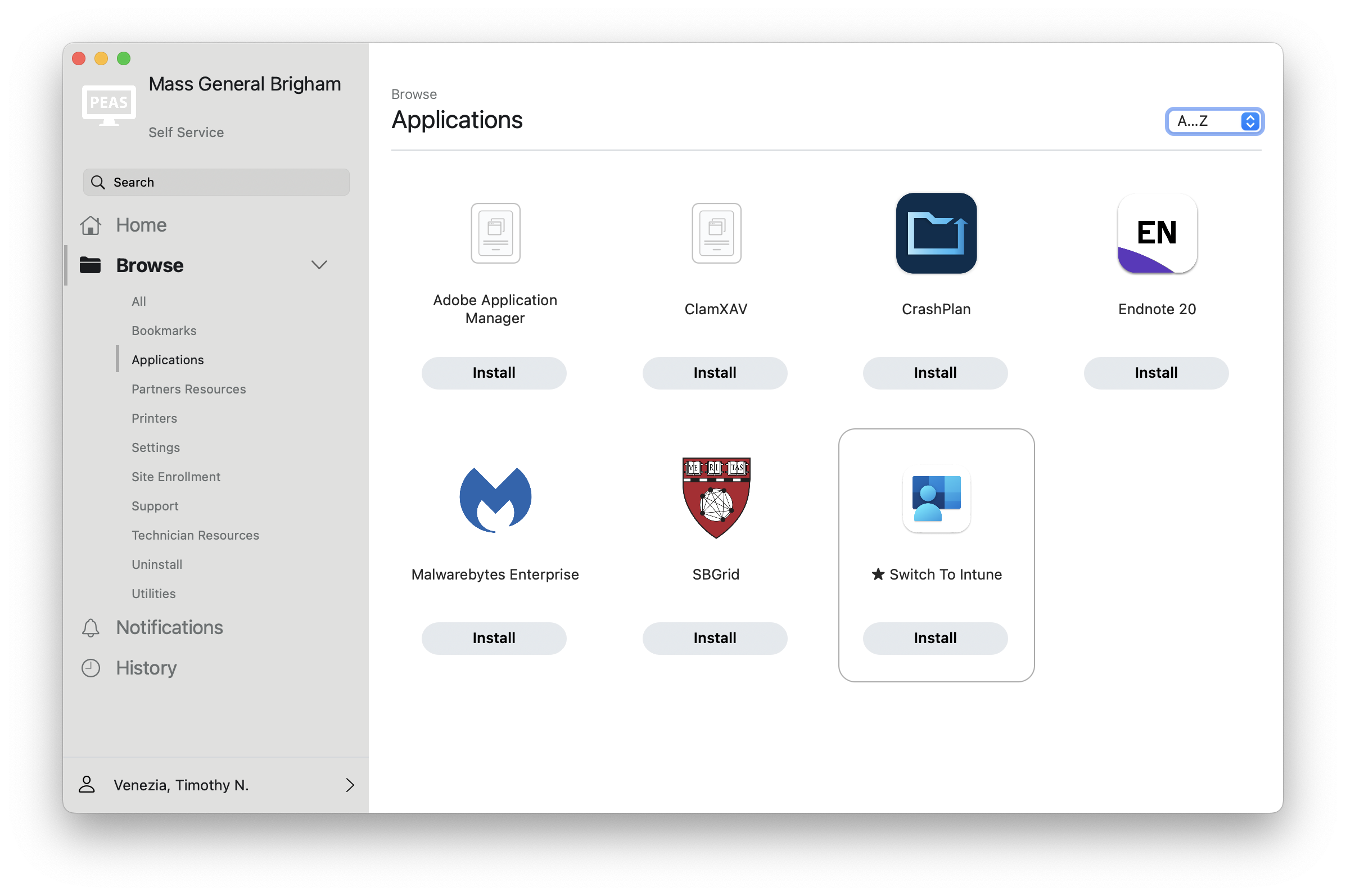Install CrashPlan
The width and height of the screenshot is (1346, 896).
coord(934,373)
